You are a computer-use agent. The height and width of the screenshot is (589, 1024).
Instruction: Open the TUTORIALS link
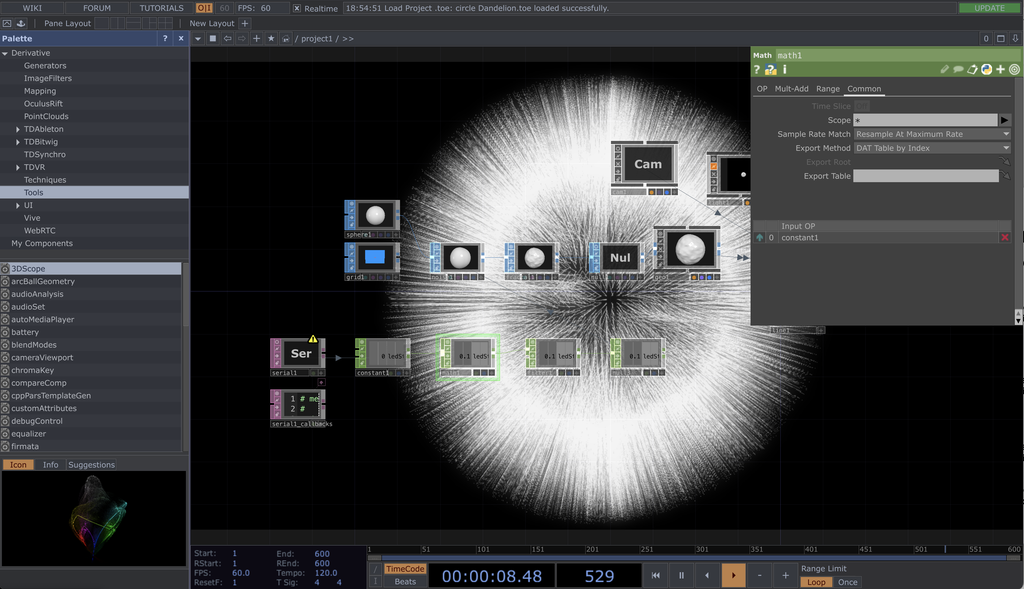coord(161,8)
